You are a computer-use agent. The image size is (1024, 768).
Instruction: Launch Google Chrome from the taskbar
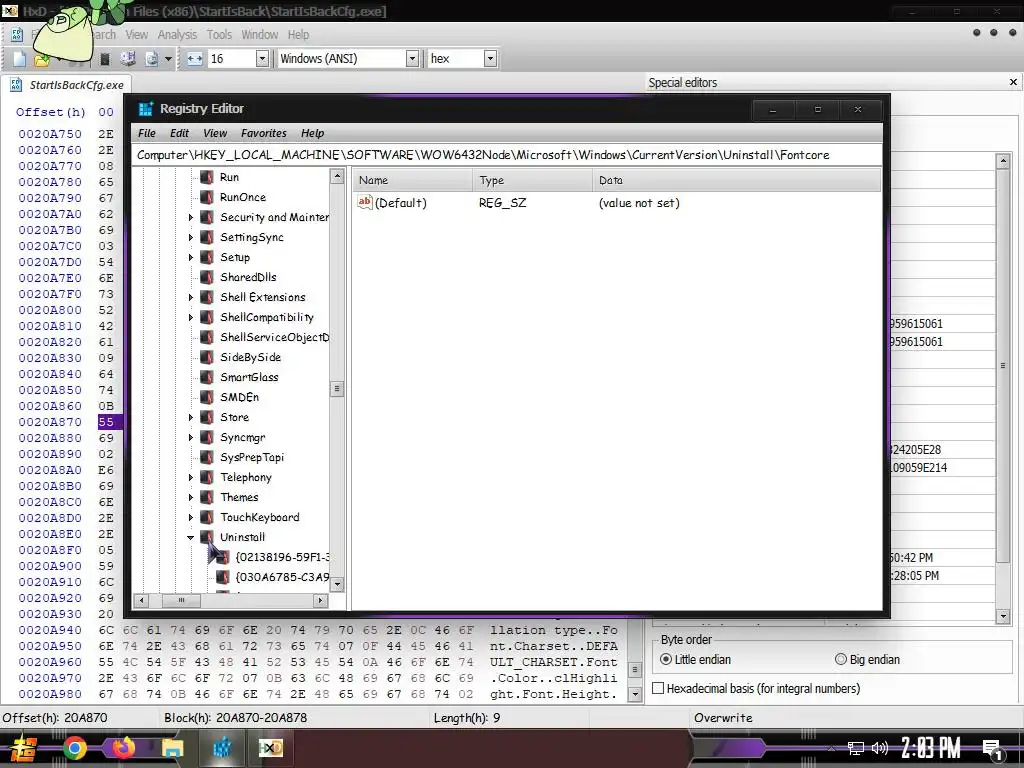coord(74,748)
